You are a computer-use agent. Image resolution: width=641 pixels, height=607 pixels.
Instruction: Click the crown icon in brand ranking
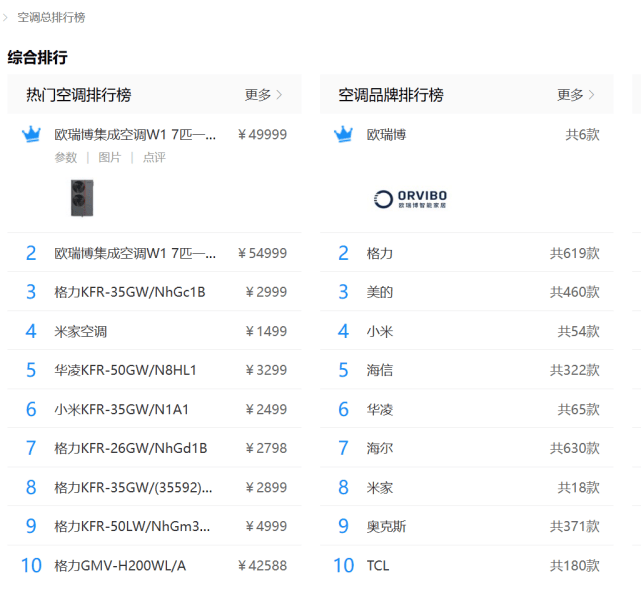(343, 135)
